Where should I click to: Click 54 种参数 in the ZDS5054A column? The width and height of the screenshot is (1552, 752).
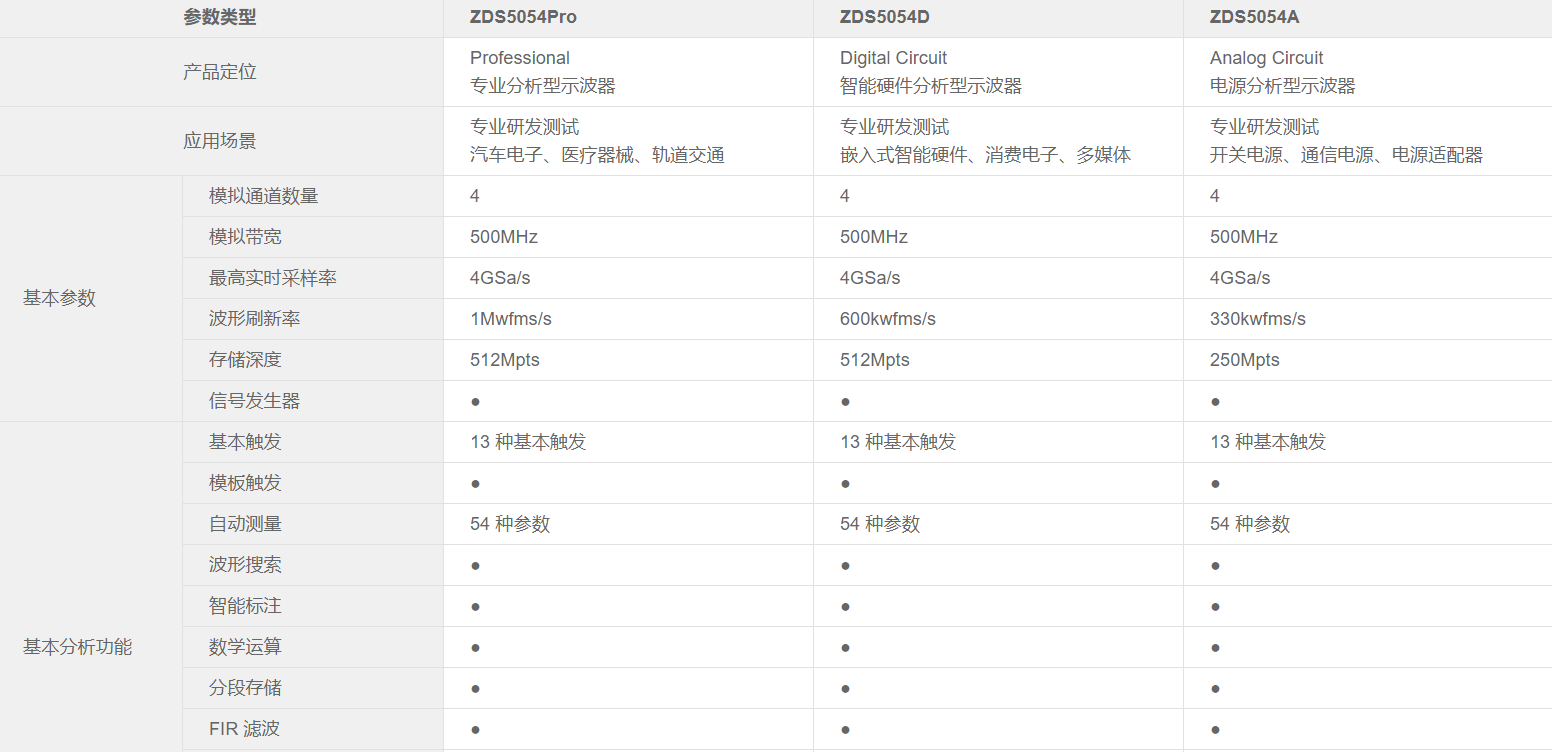(x=1250, y=524)
